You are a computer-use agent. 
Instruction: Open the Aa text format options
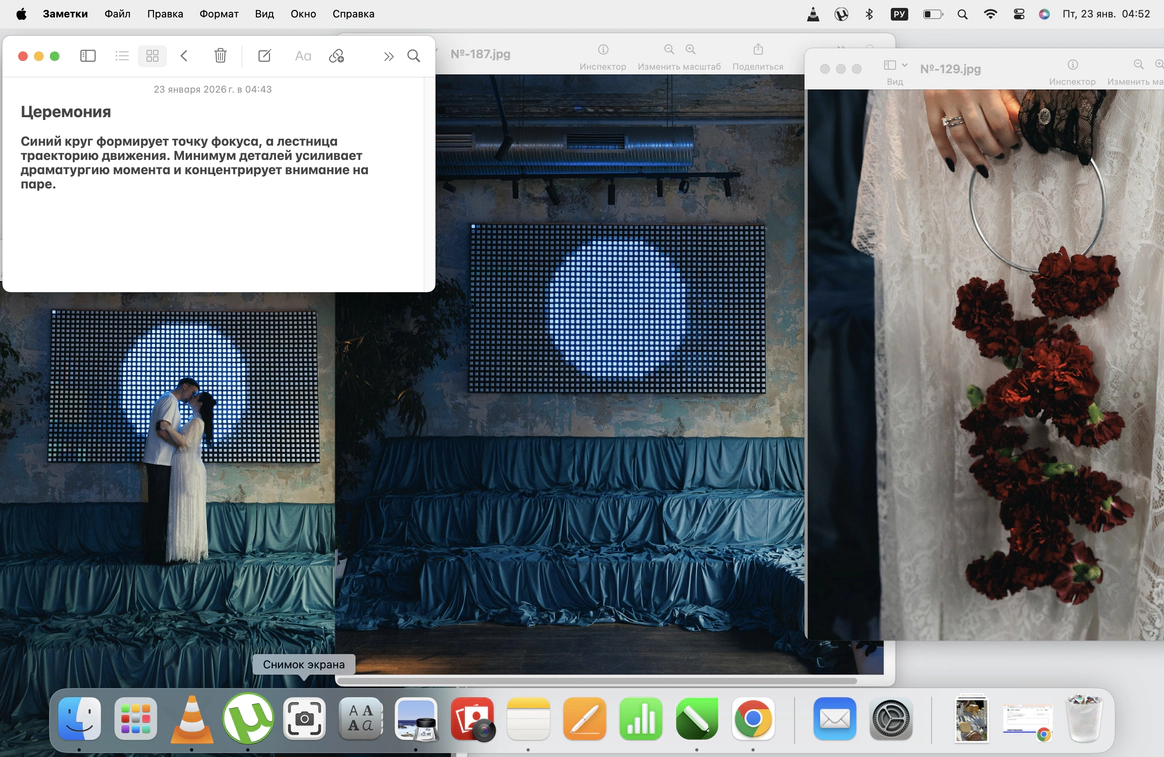303,56
